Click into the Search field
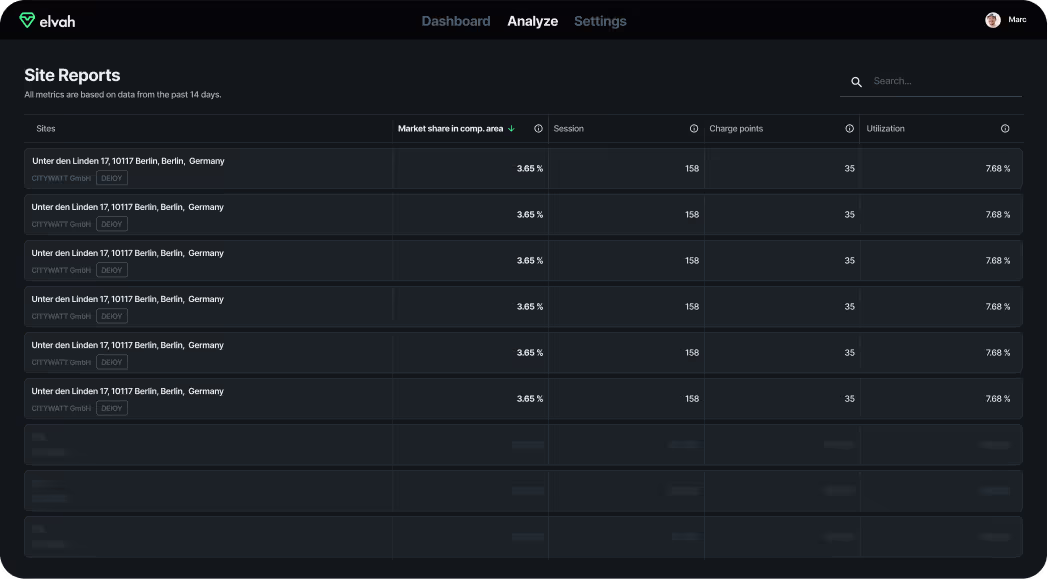 [930, 81]
